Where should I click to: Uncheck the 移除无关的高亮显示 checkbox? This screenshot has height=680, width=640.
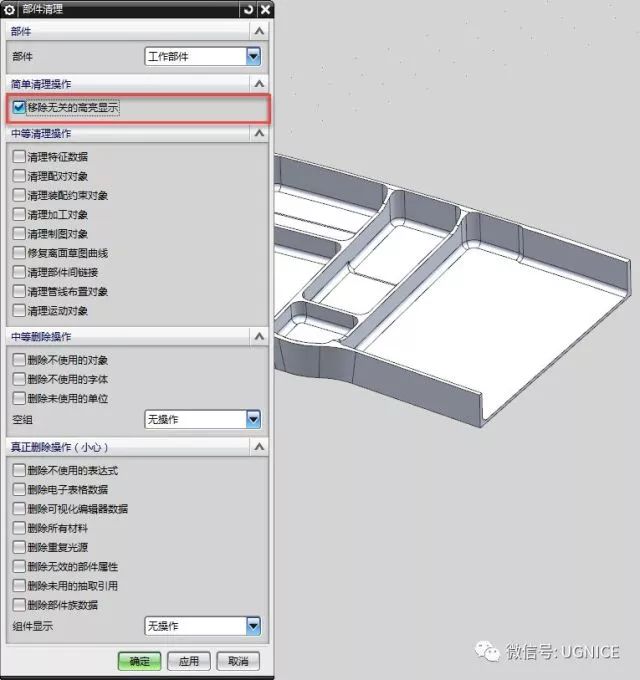pos(19,107)
